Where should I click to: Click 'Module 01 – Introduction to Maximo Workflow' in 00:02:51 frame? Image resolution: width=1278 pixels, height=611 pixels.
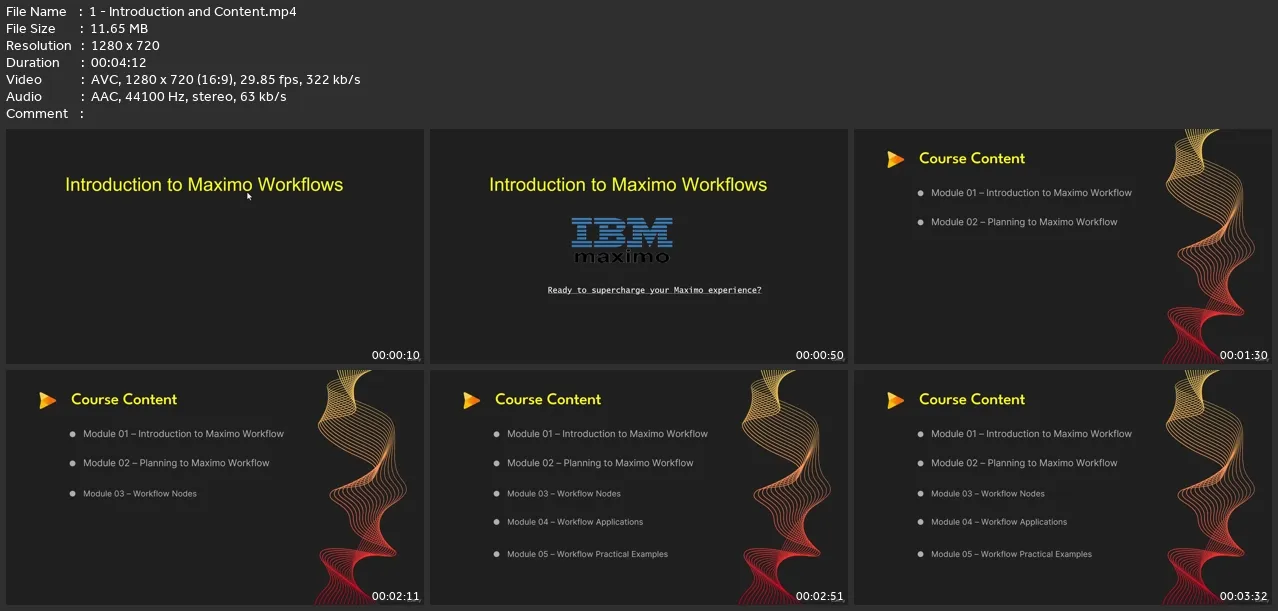click(x=607, y=434)
